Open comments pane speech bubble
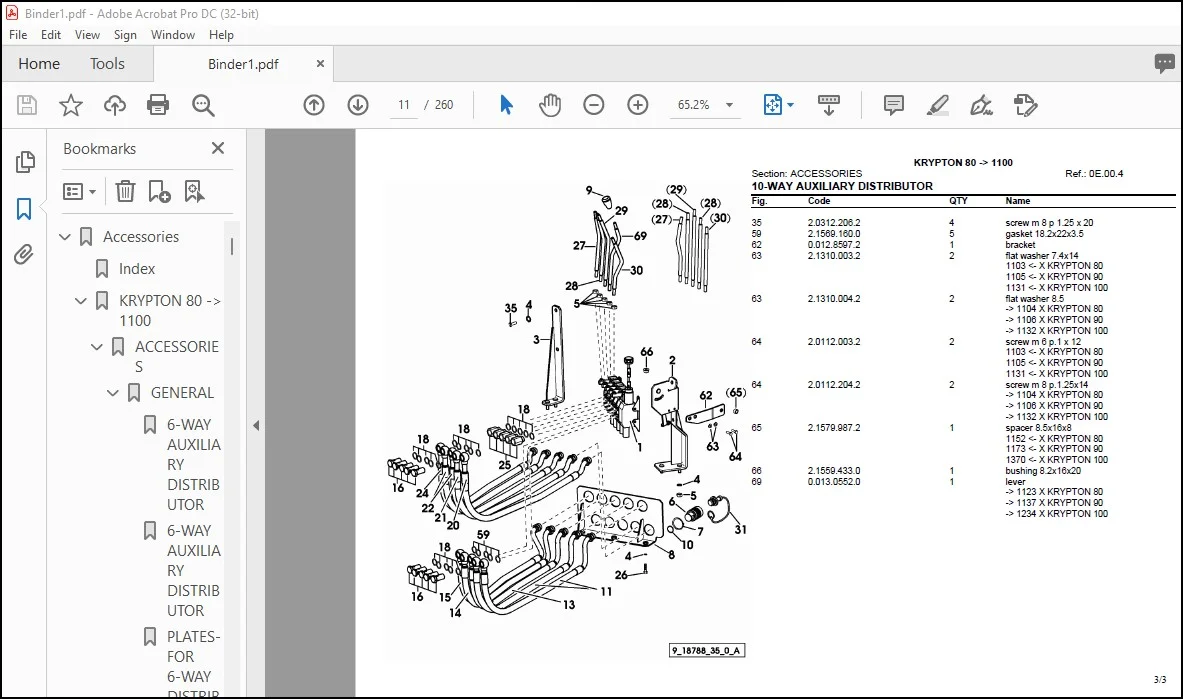Screen dimensions: 1183x699 (x=1164, y=63)
